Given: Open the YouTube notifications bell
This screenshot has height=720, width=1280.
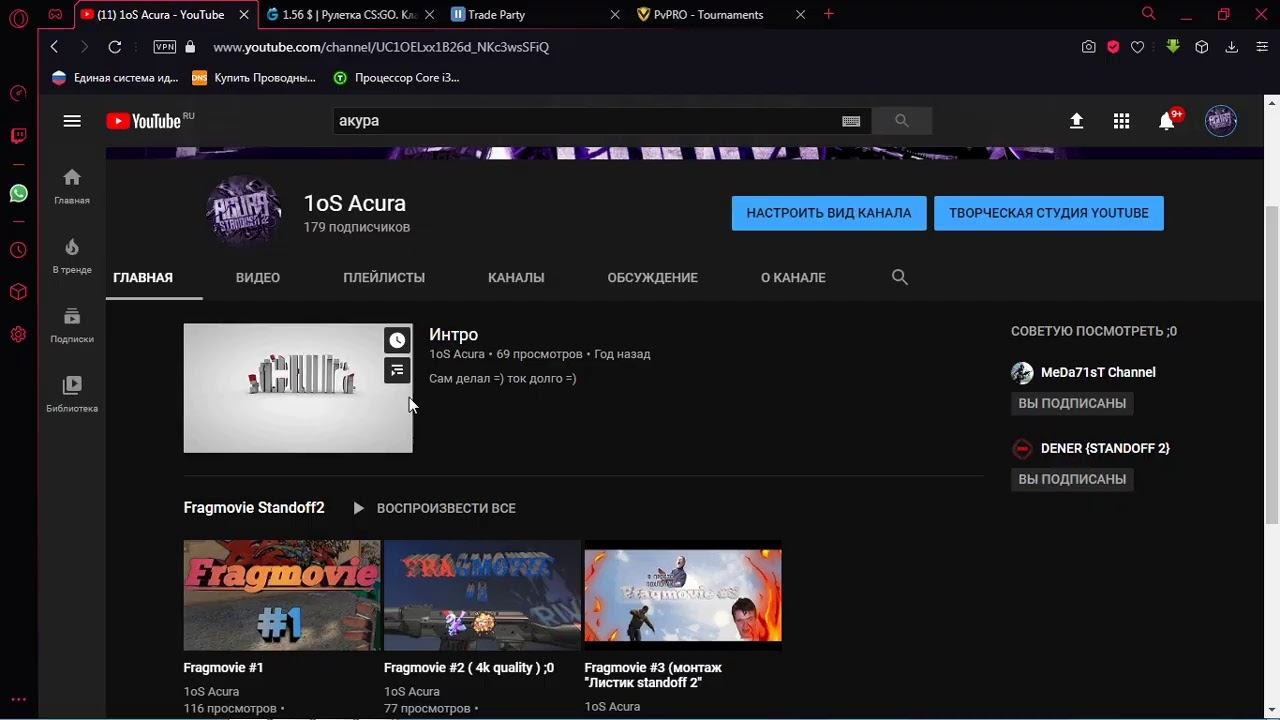Looking at the screenshot, I should pos(1167,120).
